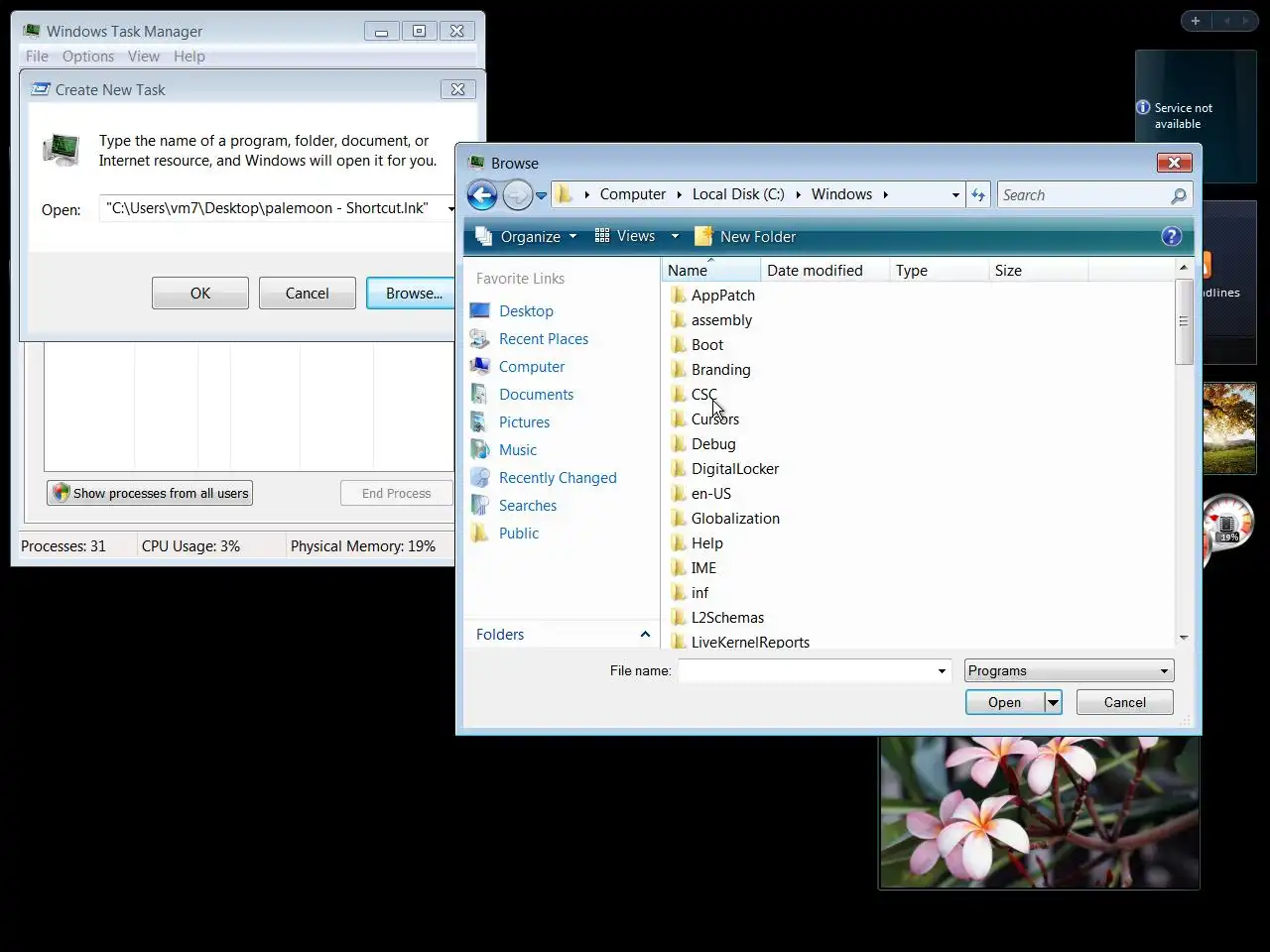
Task: Click Cancel in the Browse dialog
Action: point(1124,702)
